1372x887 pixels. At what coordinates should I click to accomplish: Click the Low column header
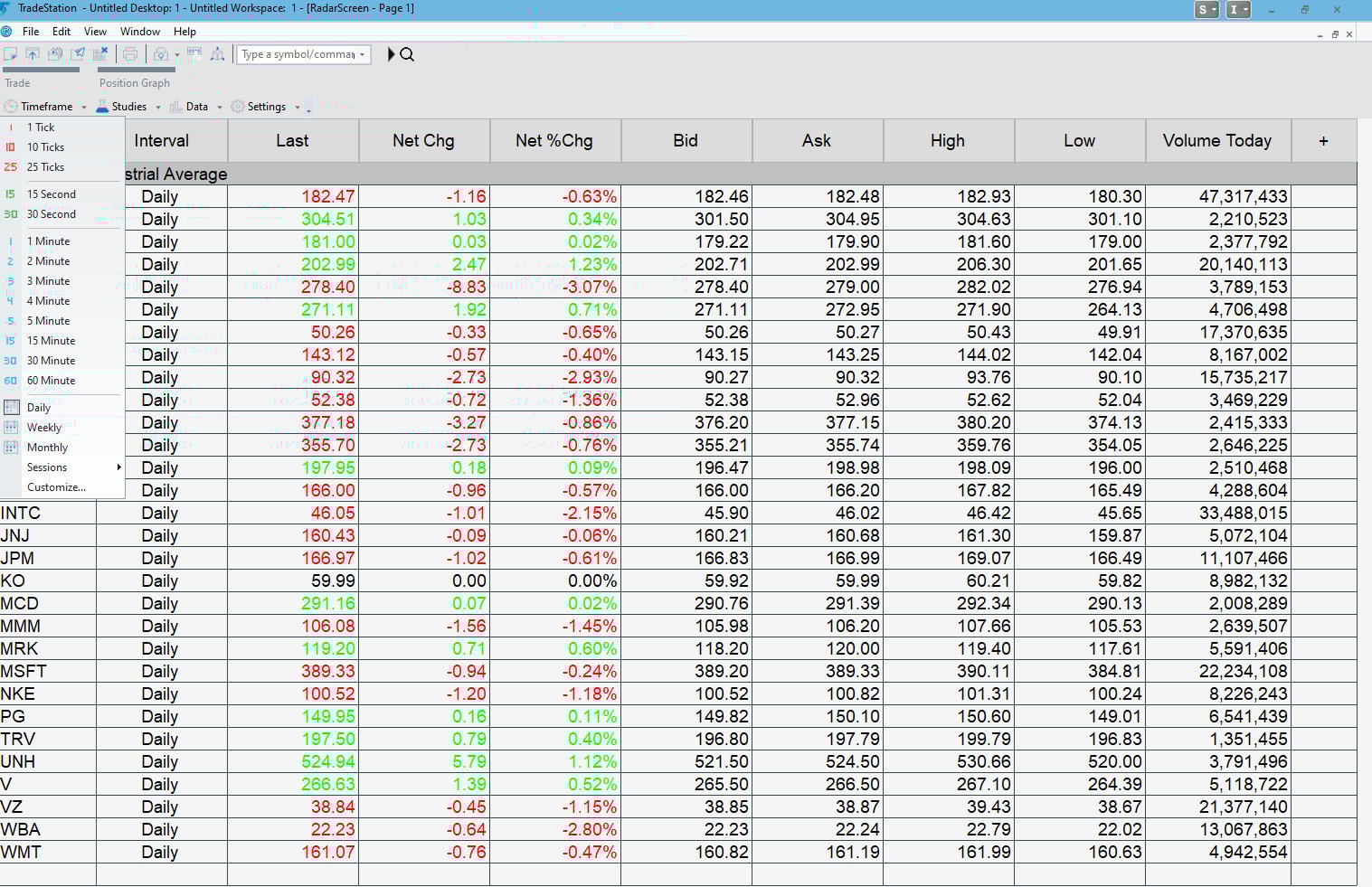point(1080,141)
